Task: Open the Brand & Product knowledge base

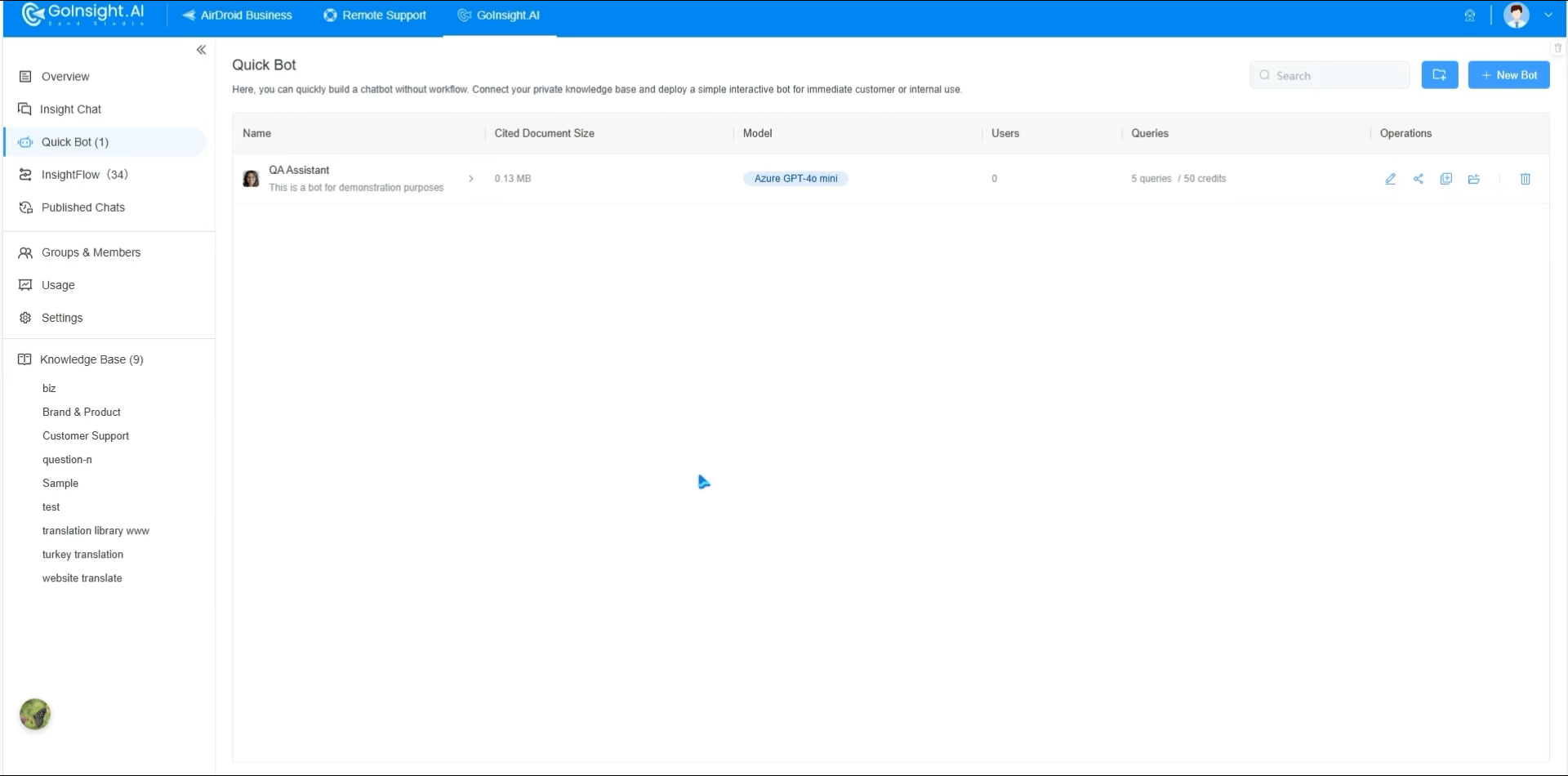Action: coord(82,413)
